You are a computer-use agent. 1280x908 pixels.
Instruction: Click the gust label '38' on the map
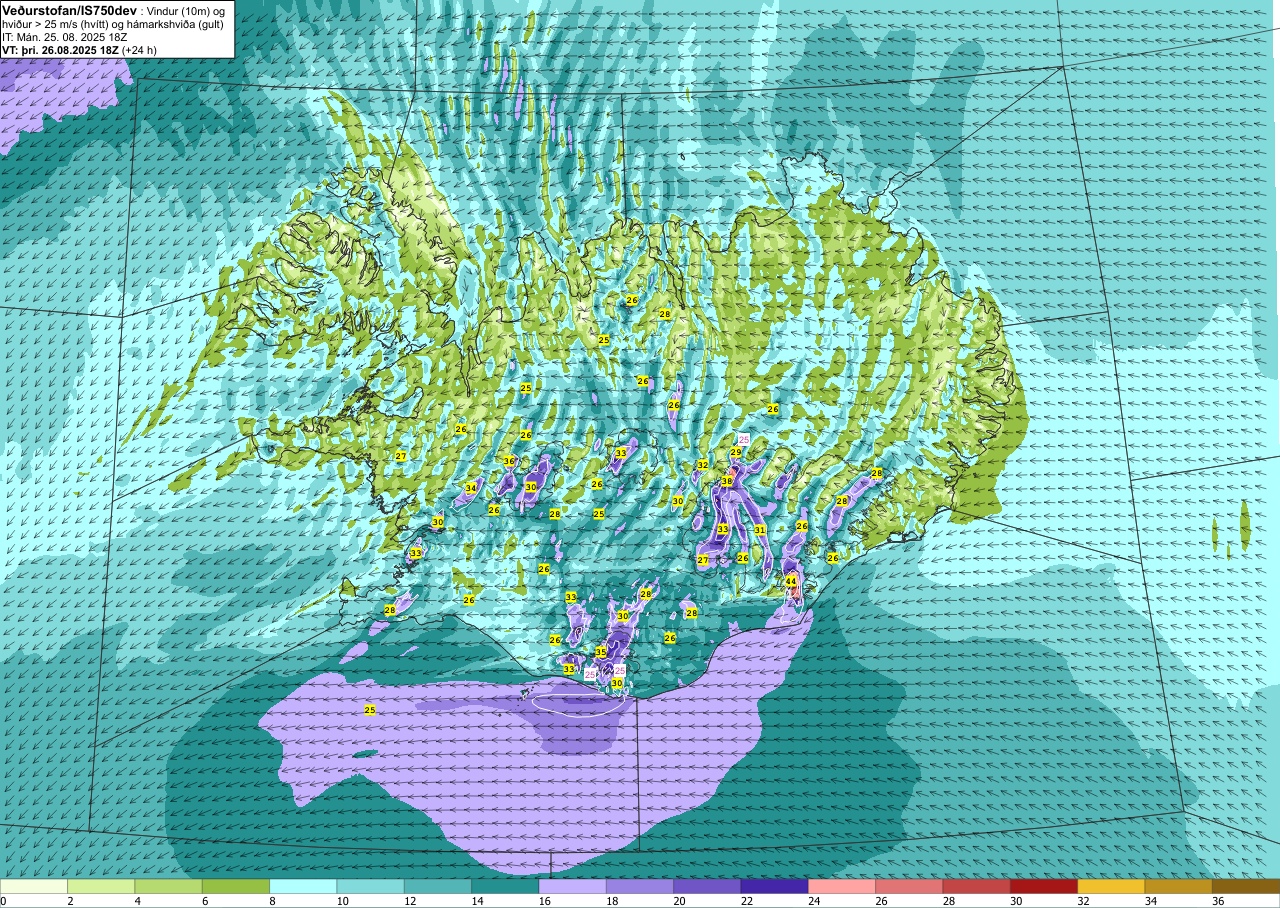click(727, 481)
